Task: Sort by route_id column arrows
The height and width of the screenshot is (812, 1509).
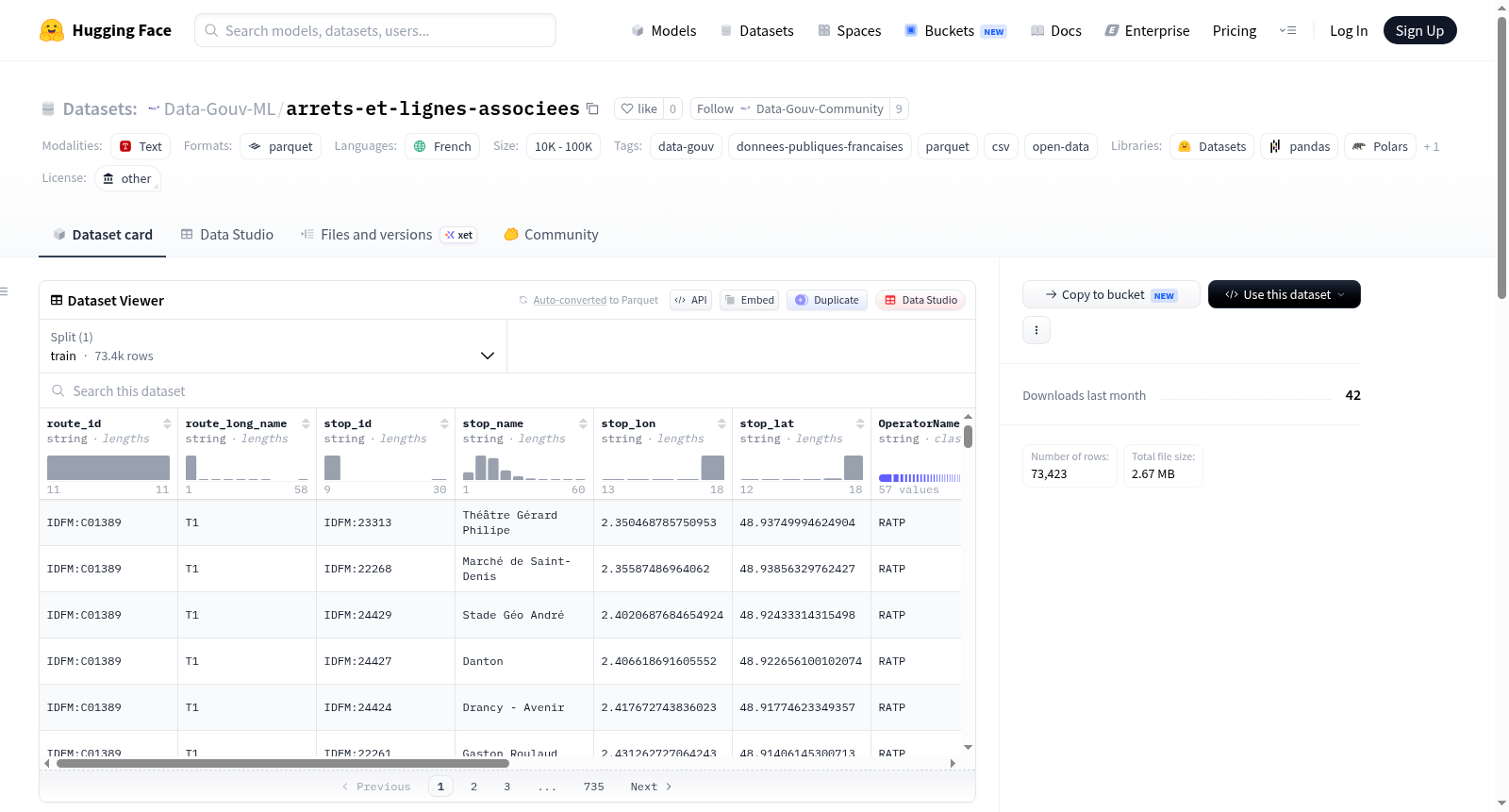Action: point(167,423)
